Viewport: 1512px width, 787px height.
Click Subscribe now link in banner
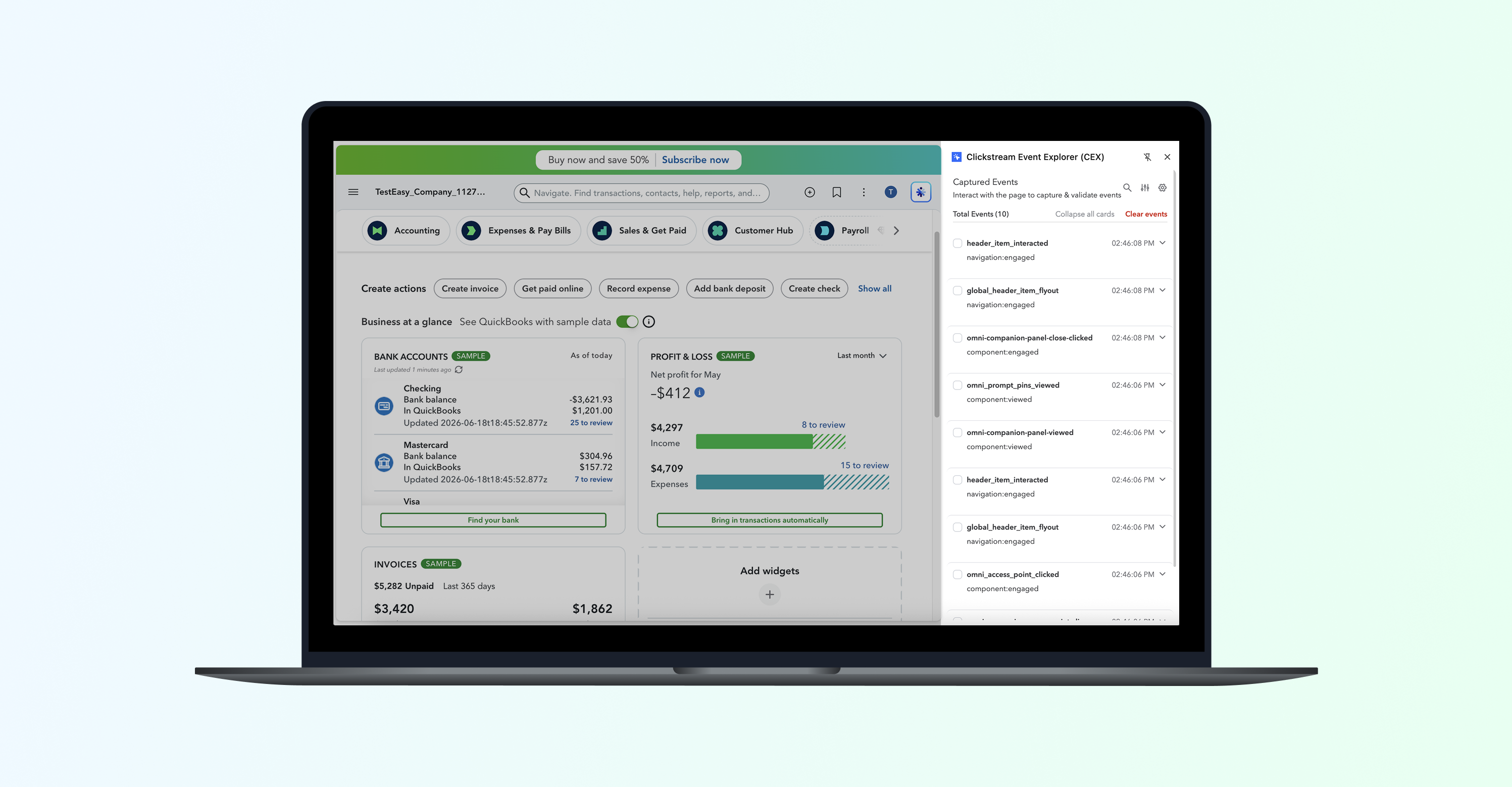click(x=695, y=160)
